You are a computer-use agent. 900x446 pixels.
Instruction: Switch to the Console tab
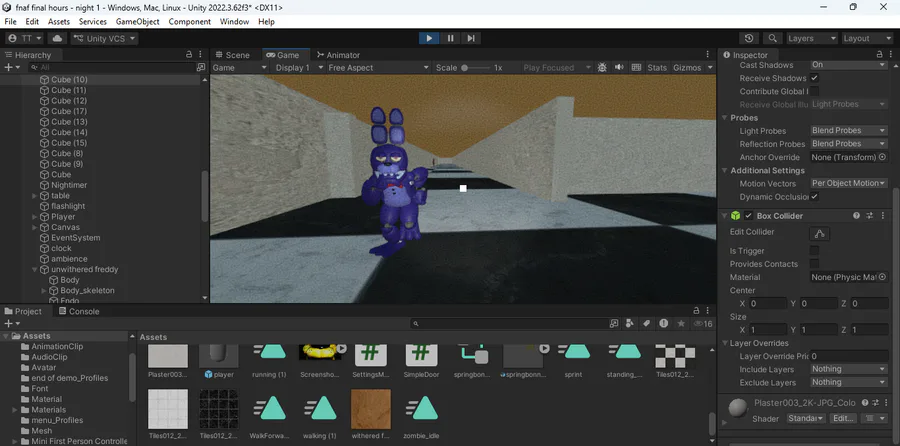tap(79, 312)
